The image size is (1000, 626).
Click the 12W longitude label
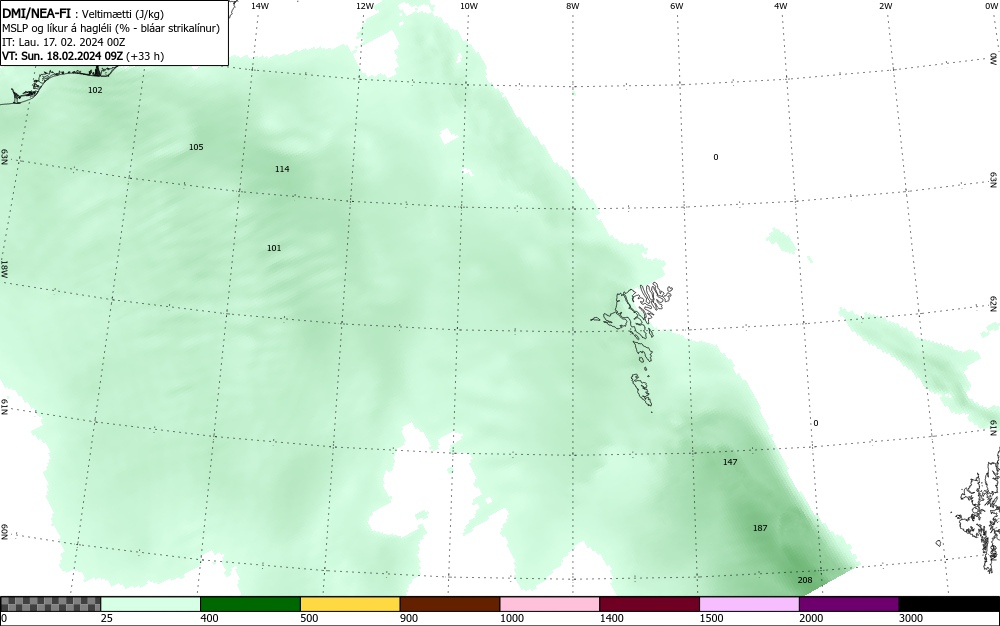click(x=364, y=6)
